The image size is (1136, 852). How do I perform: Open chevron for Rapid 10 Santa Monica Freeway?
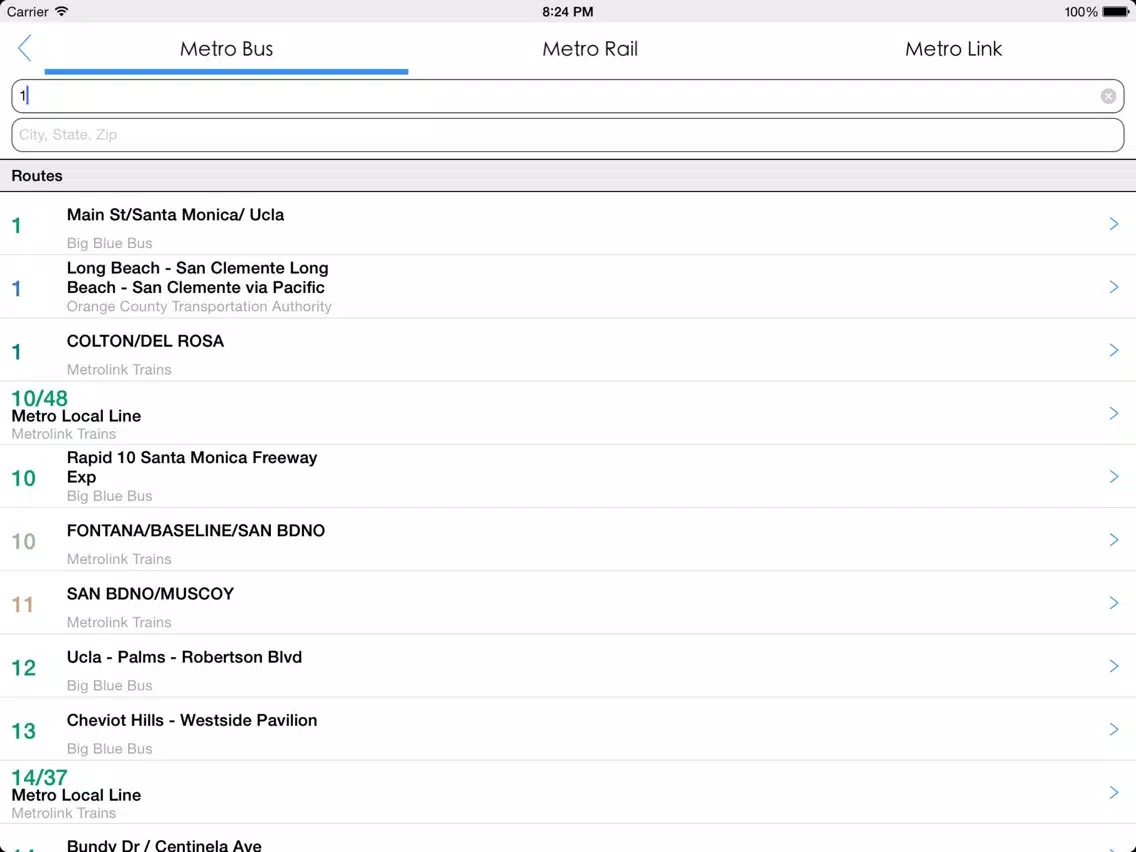pyautogui.click(x=1114, y=476)
